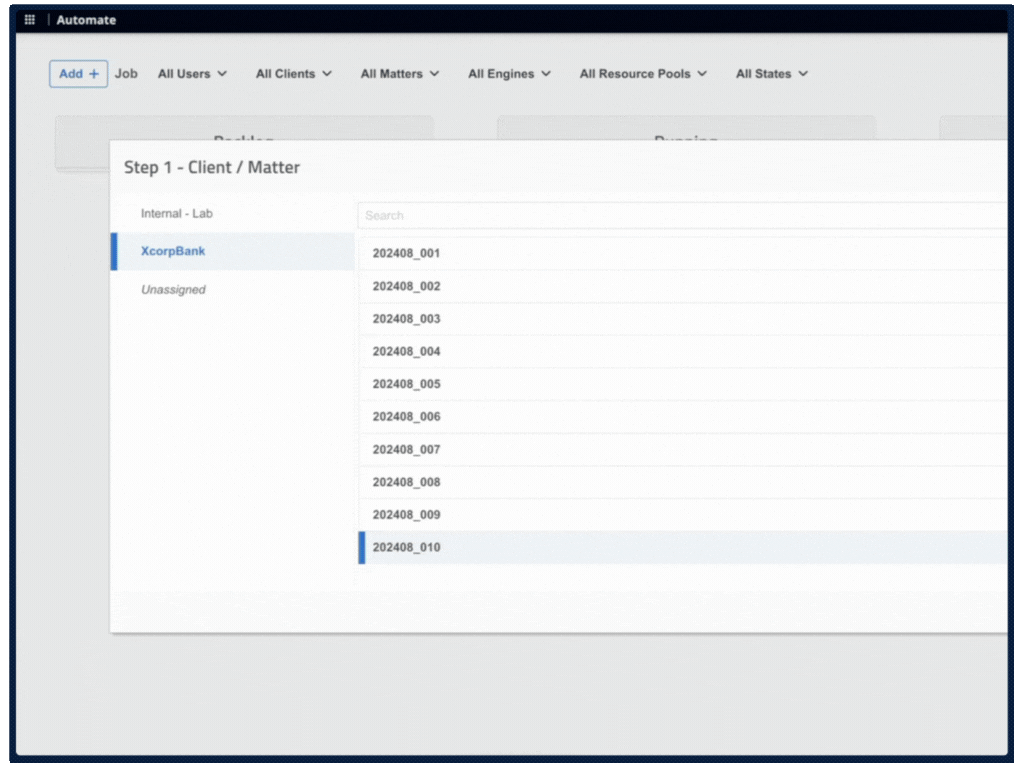This screenshot has width=1024, height=768.
Task: Open the All States dropdown
Action: pos(771,73)
